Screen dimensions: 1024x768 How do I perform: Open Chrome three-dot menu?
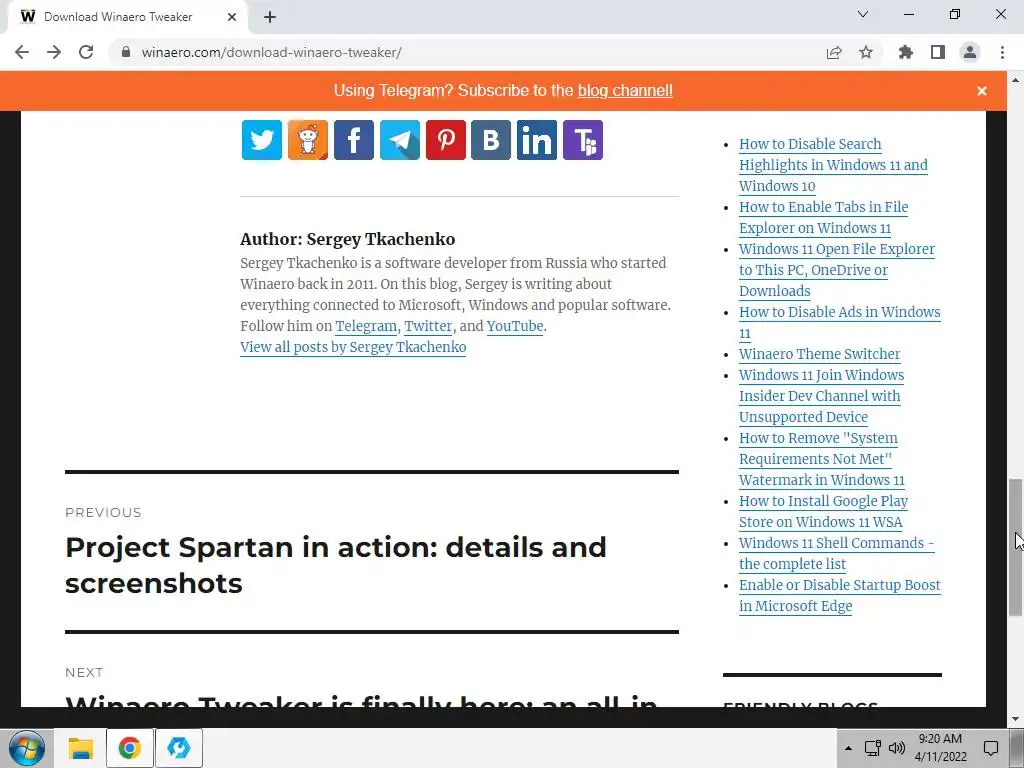tap(1002, 52)
